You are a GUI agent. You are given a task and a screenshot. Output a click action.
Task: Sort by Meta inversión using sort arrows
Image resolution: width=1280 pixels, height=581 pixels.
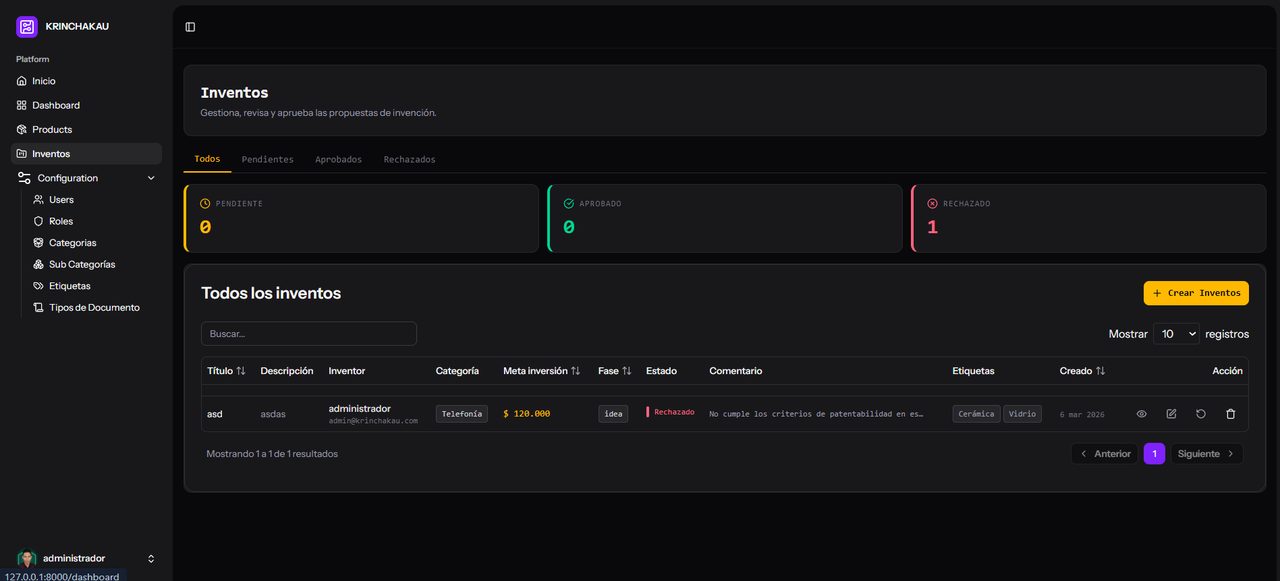(576, 371)
